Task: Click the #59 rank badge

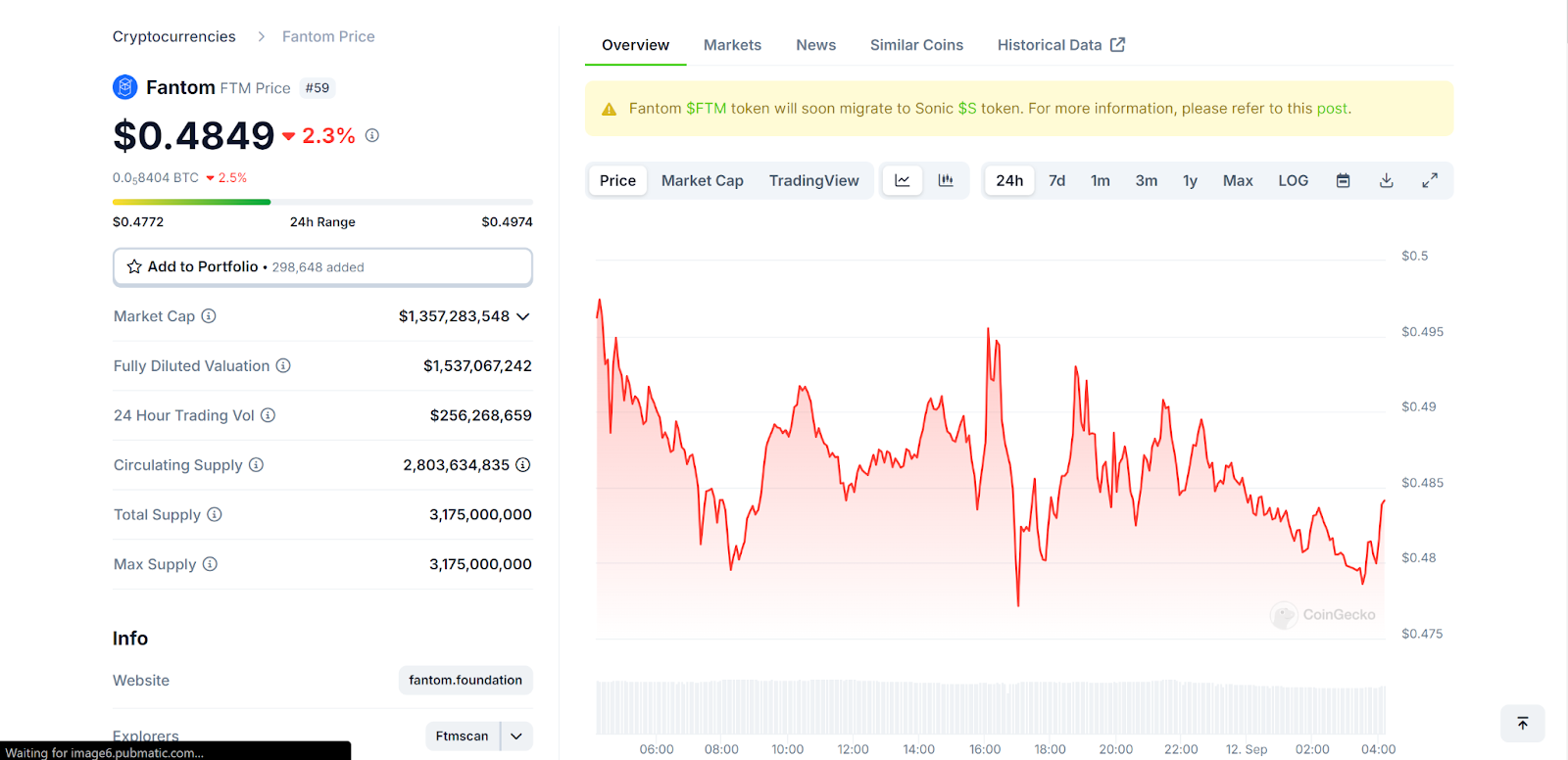Action: tap(318, 88)
